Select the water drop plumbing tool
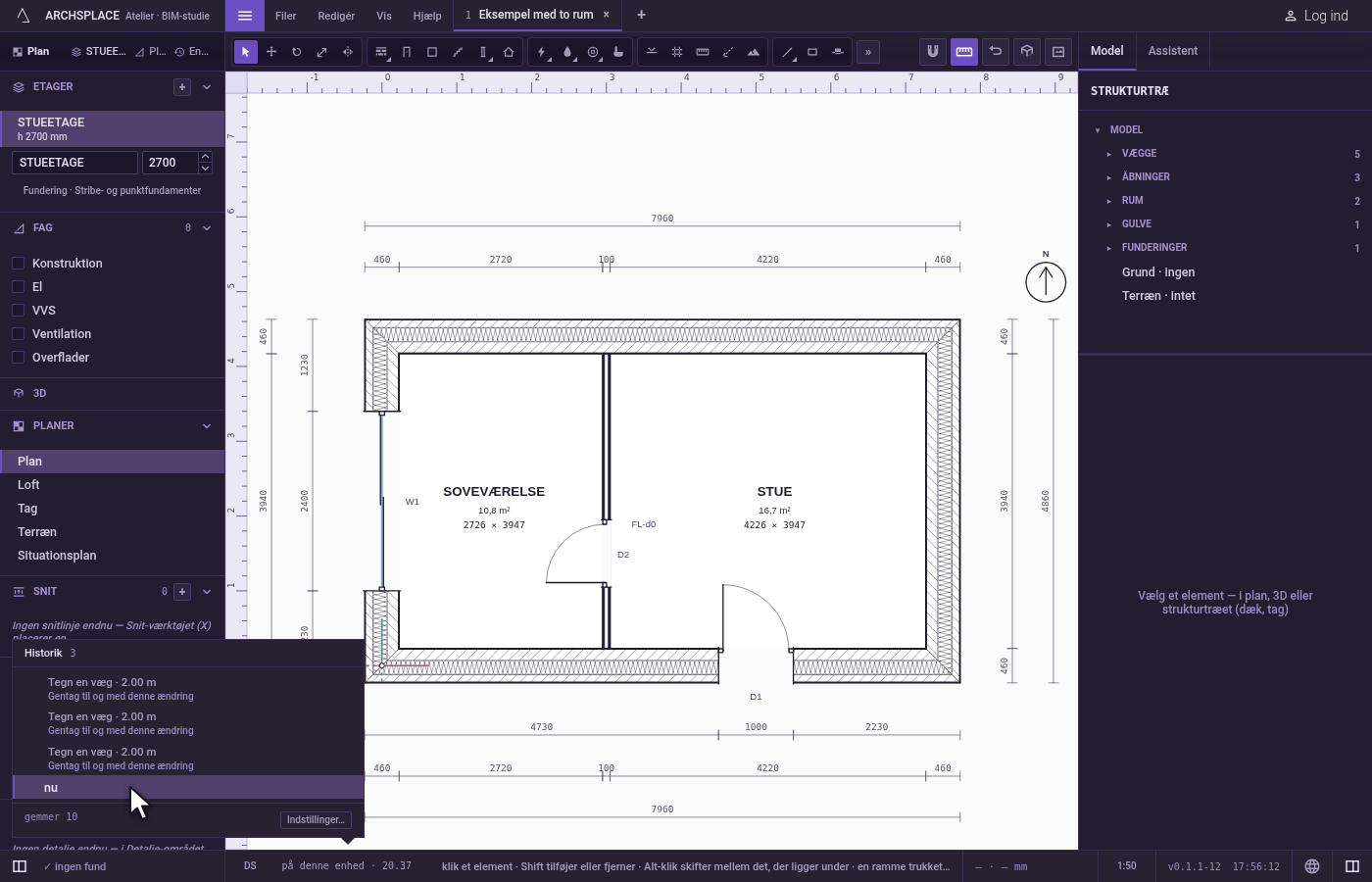1372x882 pixels. (567, 52)
